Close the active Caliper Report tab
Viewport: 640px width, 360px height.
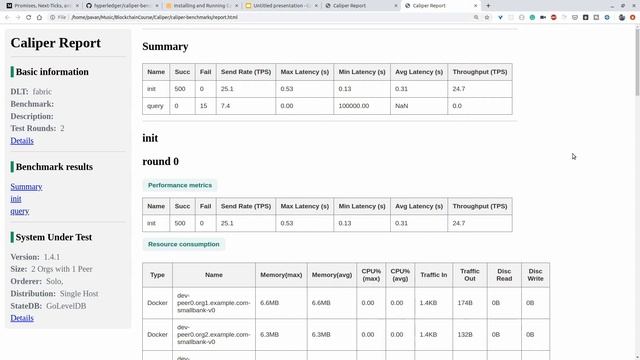476,6
